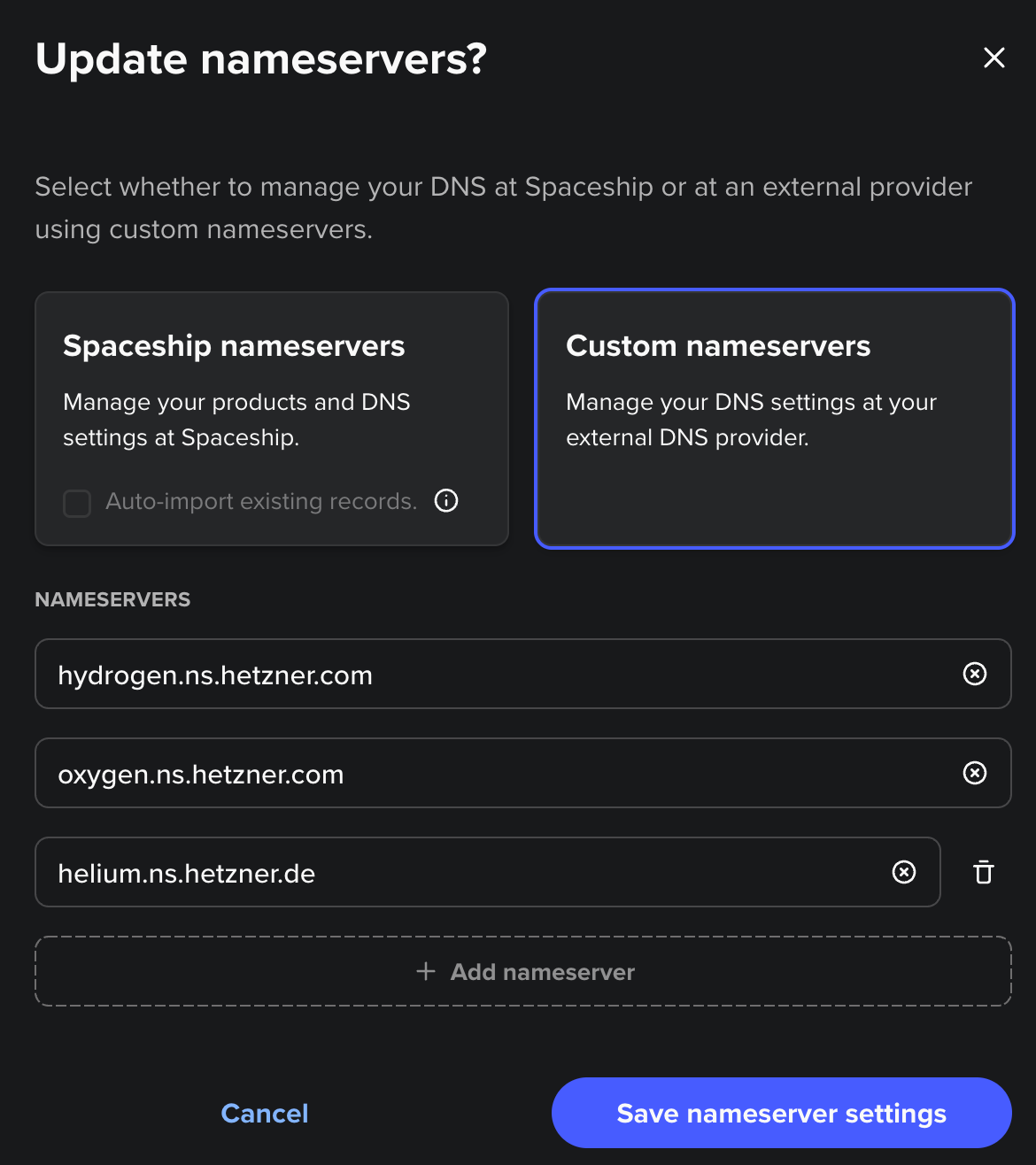Enable Auto-import existing records checkbox
The width and height of the screenshot is (1036, 1165).
77,503
